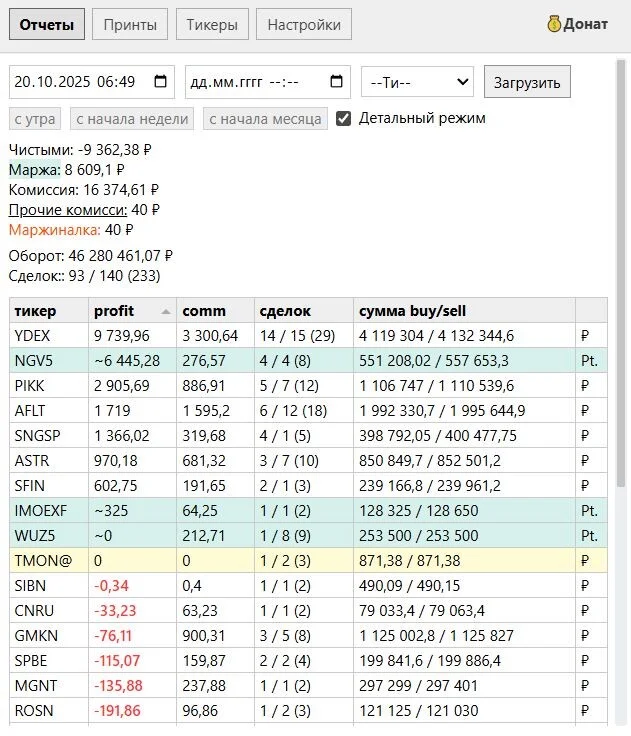Click the Сделок 93 / 140 (233) line
The height and width of the screenshot is (736, 631).
[x=85, y=276]
